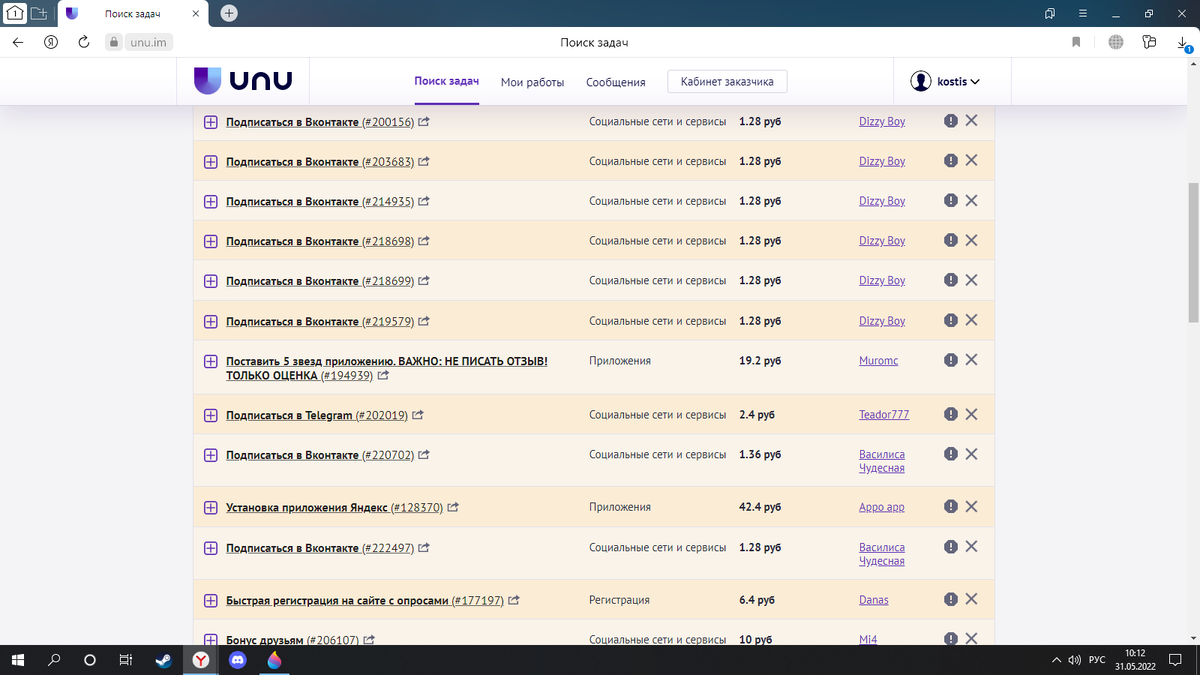The width and height of the screenshot is (1200, 675).
Task: Open Сообщения section
Action: (616, 82)
